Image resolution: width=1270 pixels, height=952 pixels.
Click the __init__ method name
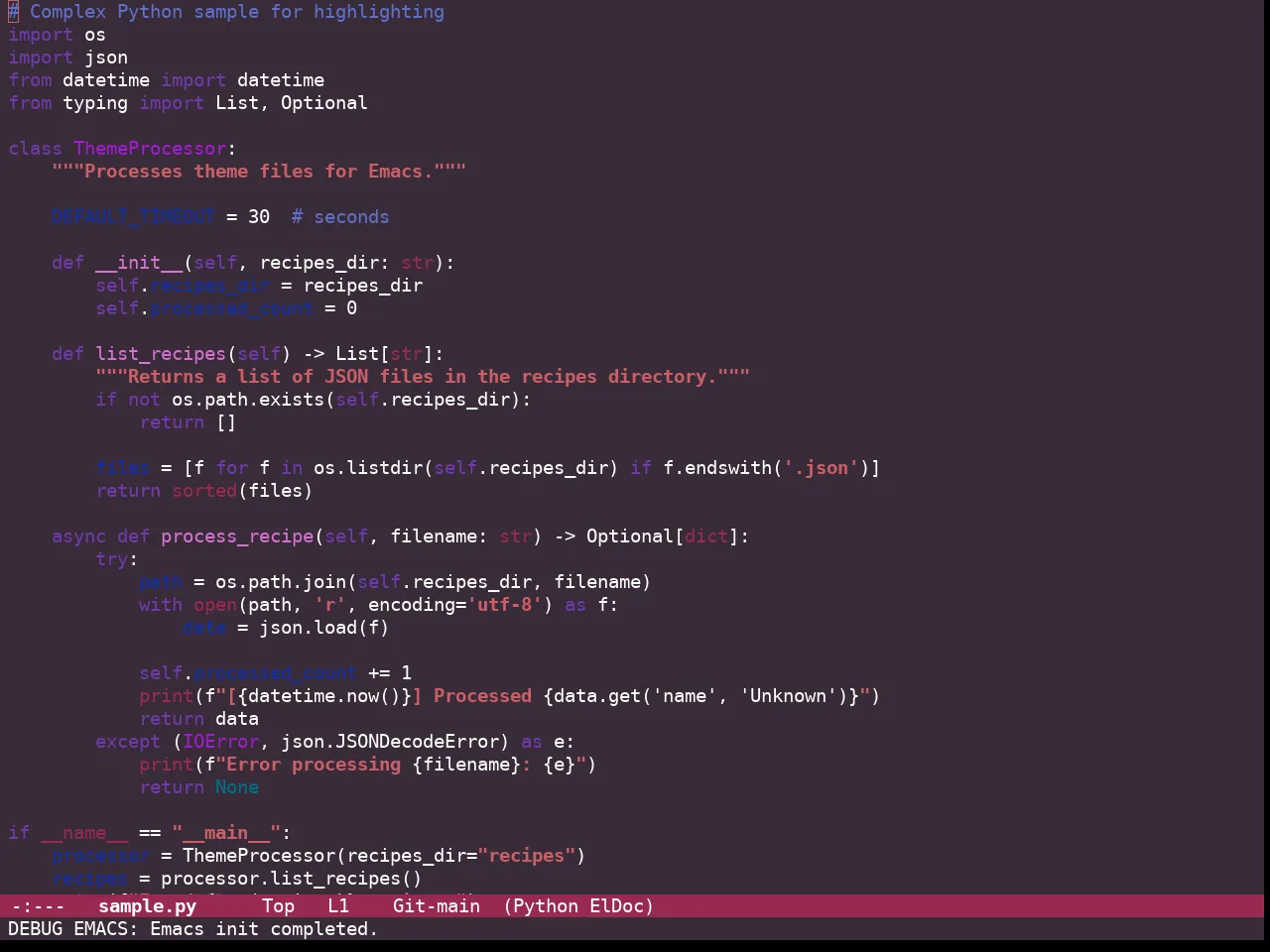[139, 263]
